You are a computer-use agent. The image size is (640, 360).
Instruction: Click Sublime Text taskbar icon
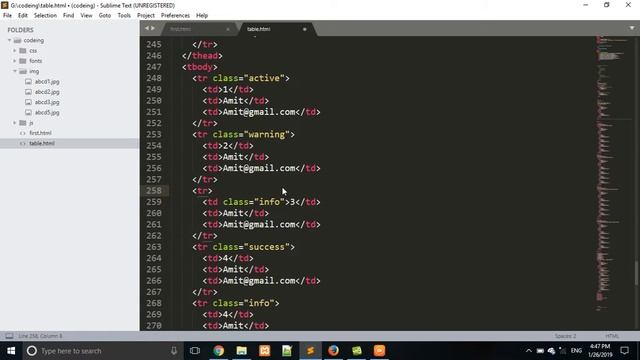[310, 351]
